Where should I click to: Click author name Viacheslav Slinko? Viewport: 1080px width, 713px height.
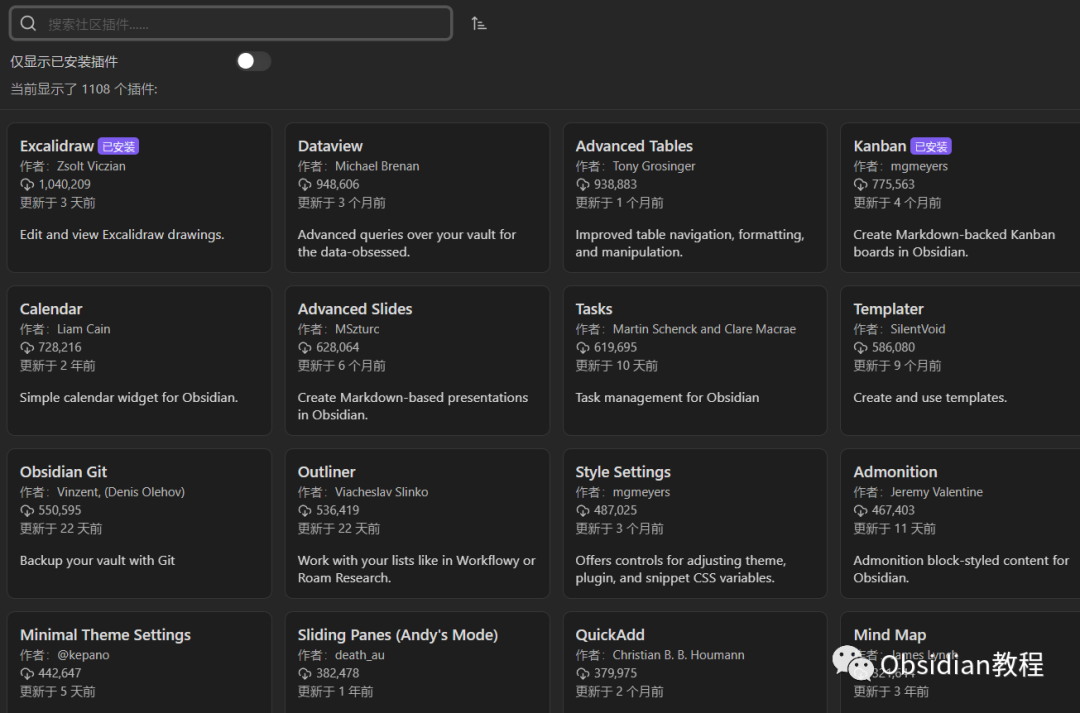click(381, 492)
